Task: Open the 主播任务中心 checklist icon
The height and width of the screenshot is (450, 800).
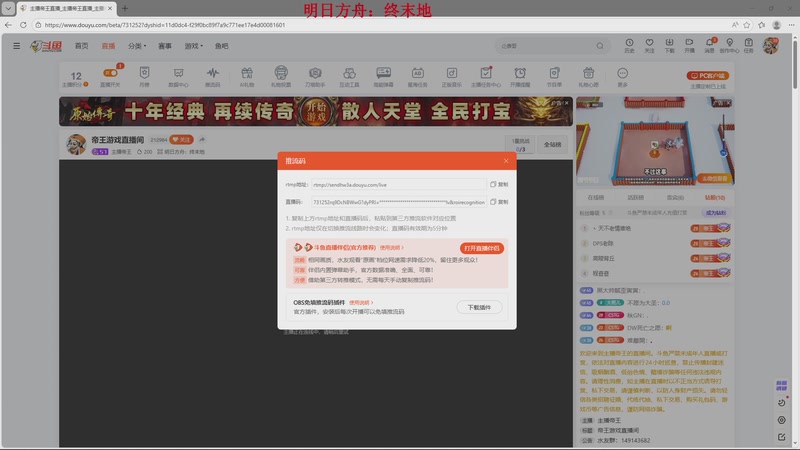Action: (486, 76)
